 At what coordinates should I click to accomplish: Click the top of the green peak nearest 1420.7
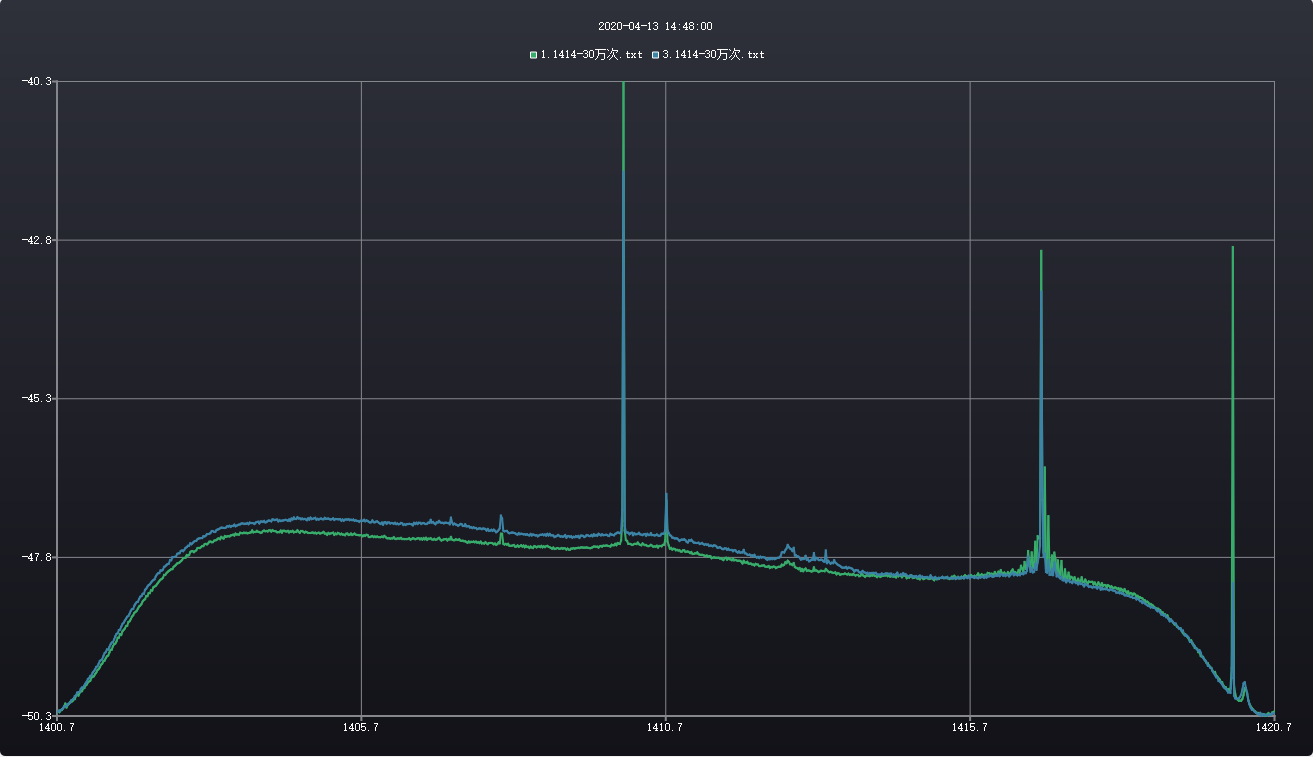coord(1232,248)
